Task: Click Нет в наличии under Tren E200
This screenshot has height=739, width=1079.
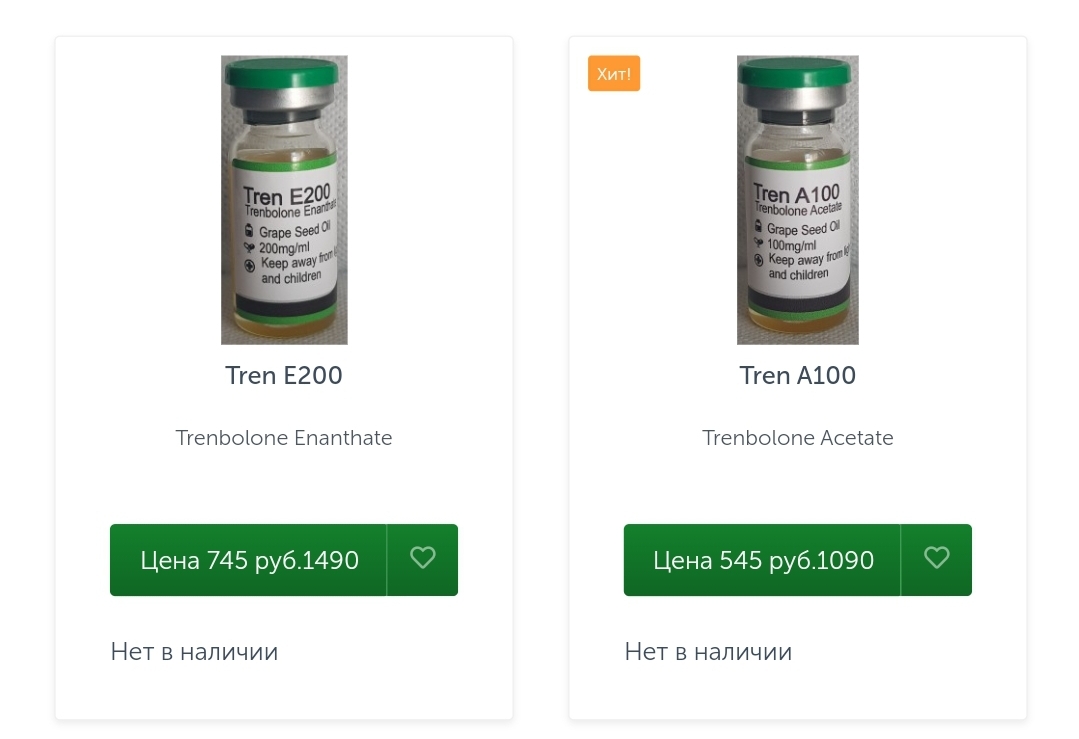Action: click(194, 652)
